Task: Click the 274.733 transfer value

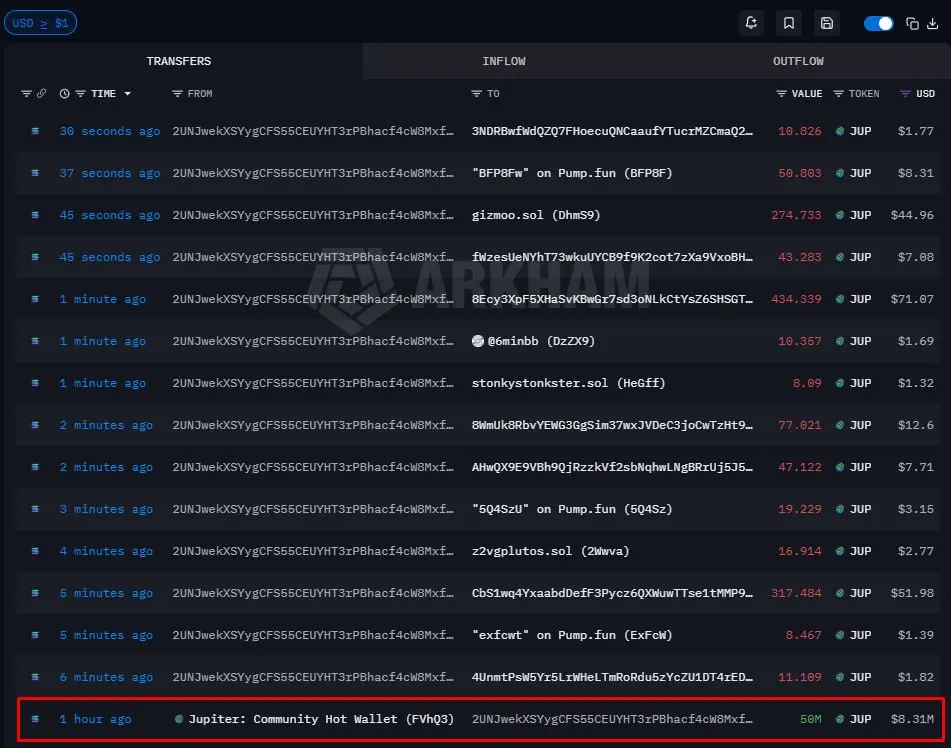Action: 796,215
